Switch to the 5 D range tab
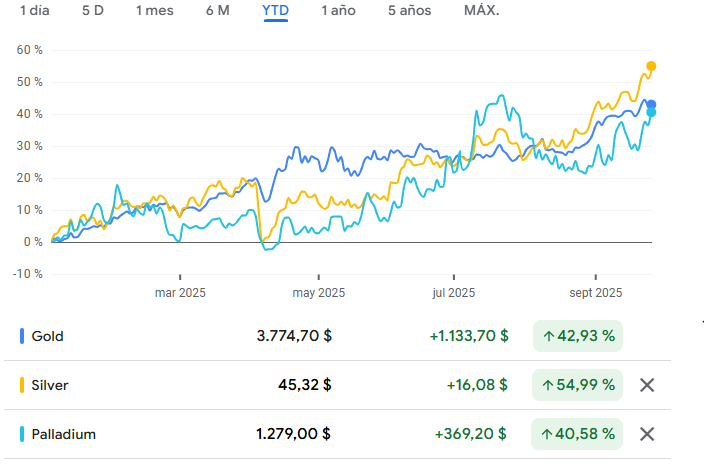The width and height of the screenshot is (704, 471). [93, 11]
